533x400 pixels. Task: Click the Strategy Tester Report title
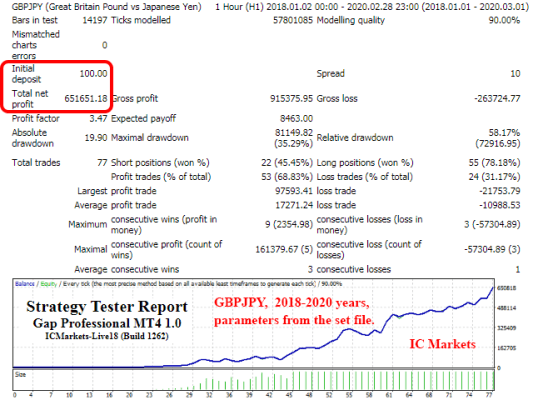pyautogui.click(x=107, y=307)
